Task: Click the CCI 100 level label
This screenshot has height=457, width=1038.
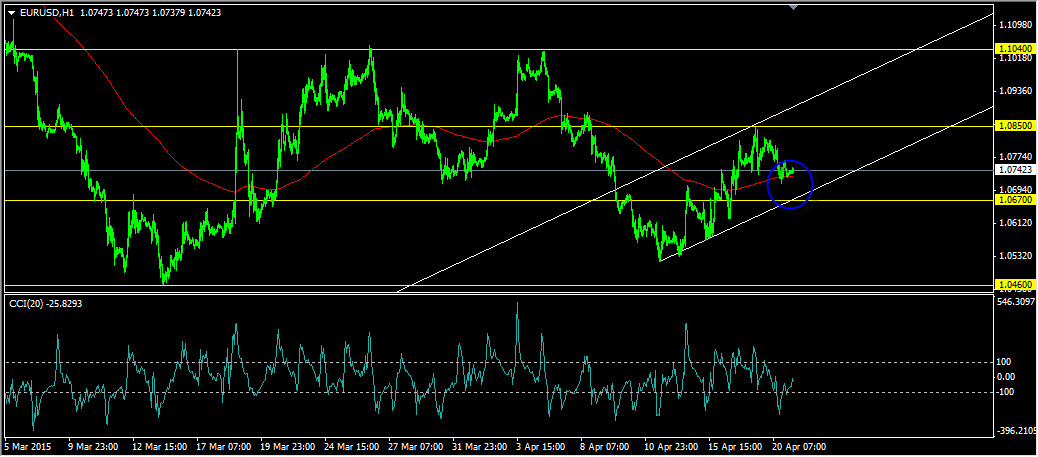Action: 1004,362
